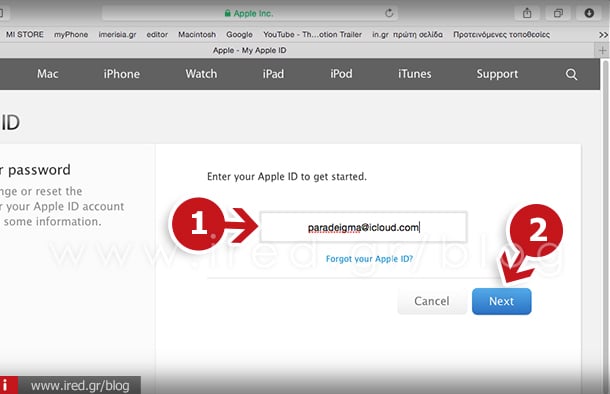Viewport: 610px width, 394px height.
Task: Open the Macintosh bookmark
Action: click(197, 35)
